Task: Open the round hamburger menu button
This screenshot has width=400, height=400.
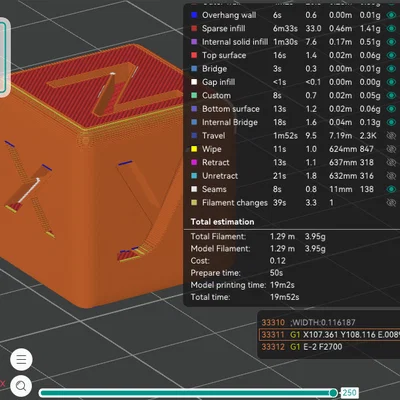Action: (21, 359)
